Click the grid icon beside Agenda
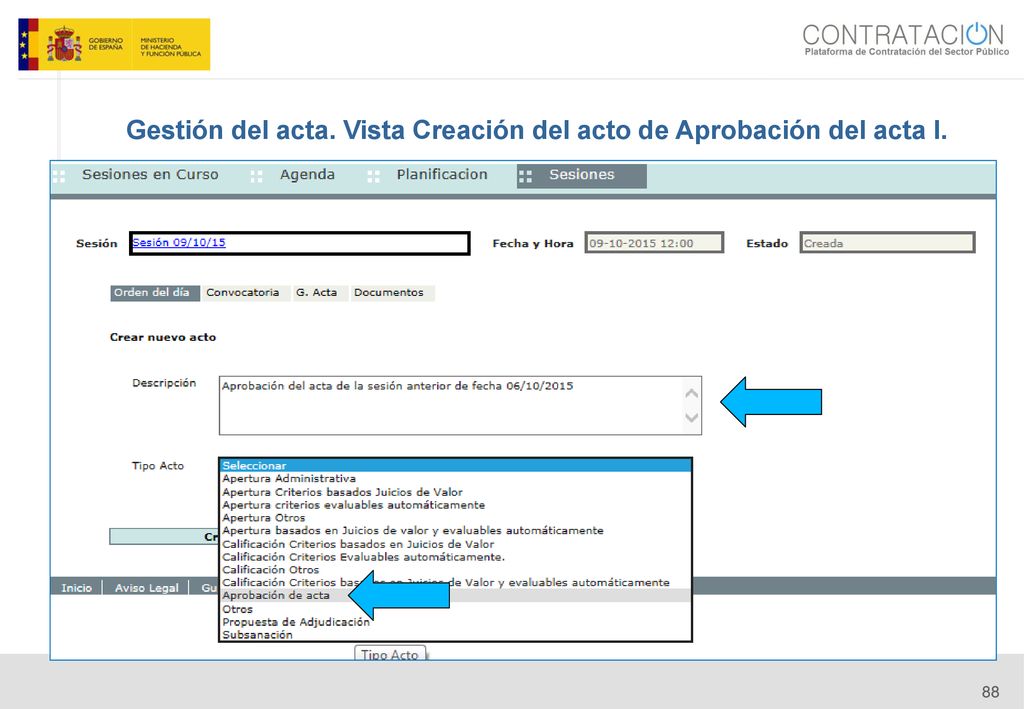 pos(257,176)
